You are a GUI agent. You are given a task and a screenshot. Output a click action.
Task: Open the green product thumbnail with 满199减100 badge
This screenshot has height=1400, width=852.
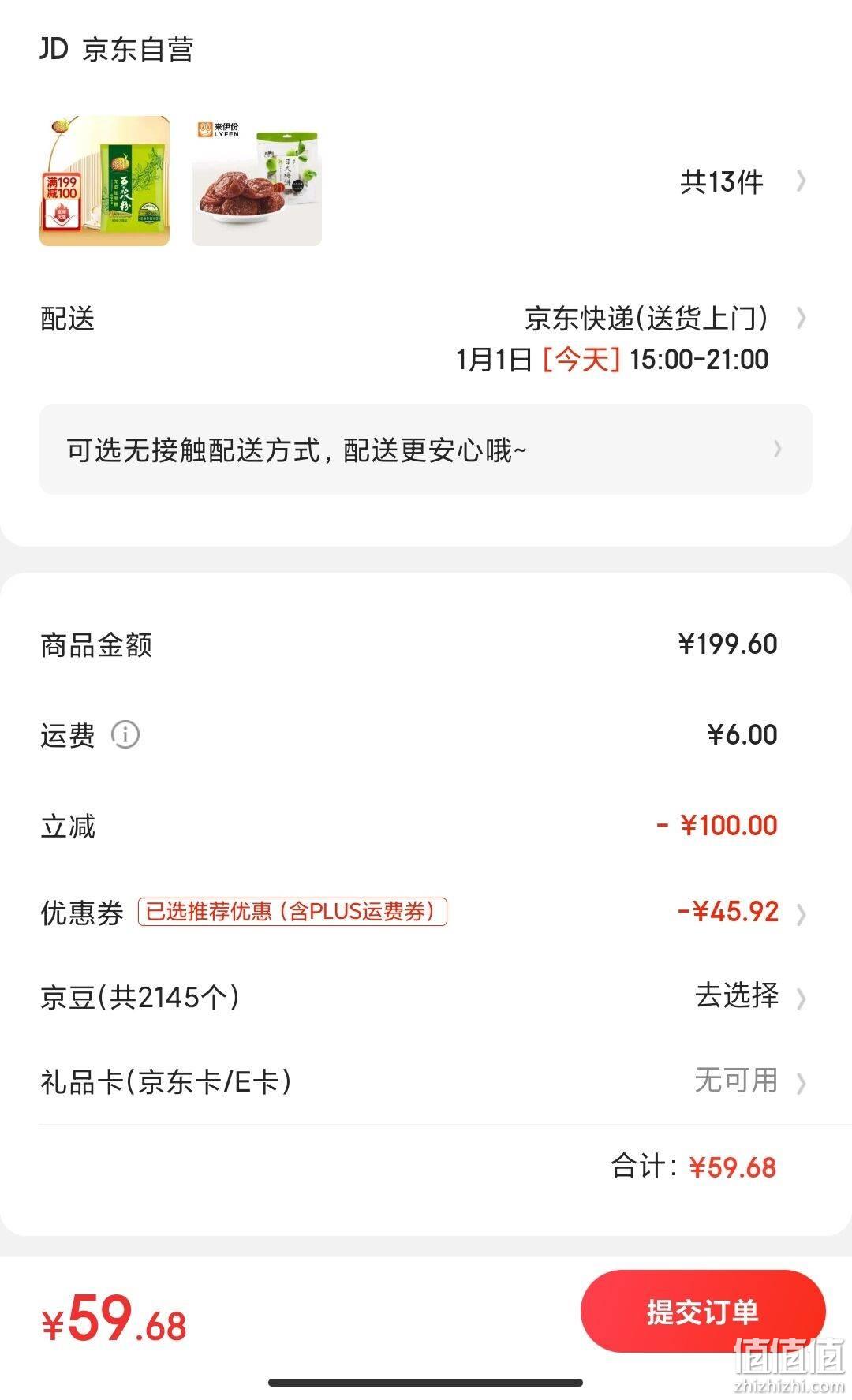[104, 181]
